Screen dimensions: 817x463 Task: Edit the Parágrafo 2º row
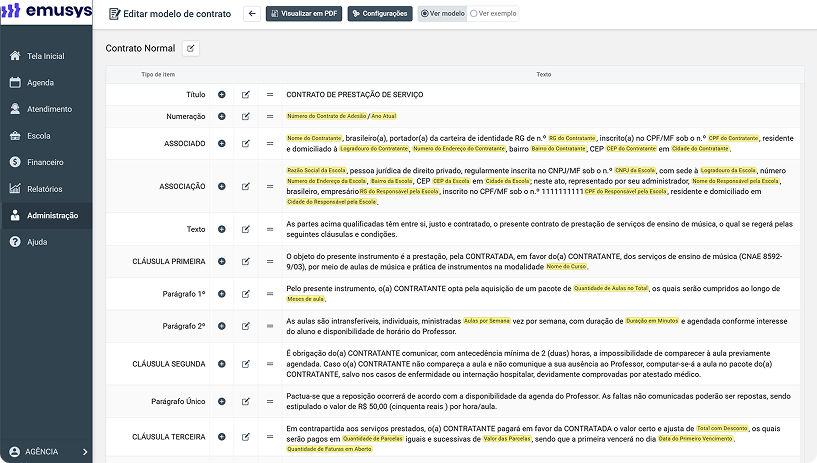(x=245, y=326)
